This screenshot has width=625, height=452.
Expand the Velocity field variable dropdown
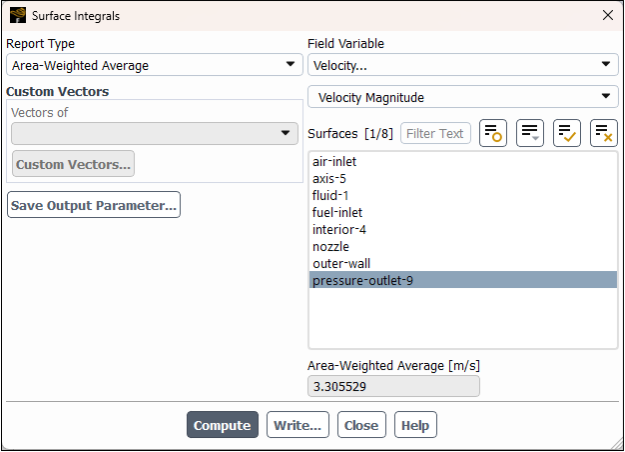(x=462, y=65)
